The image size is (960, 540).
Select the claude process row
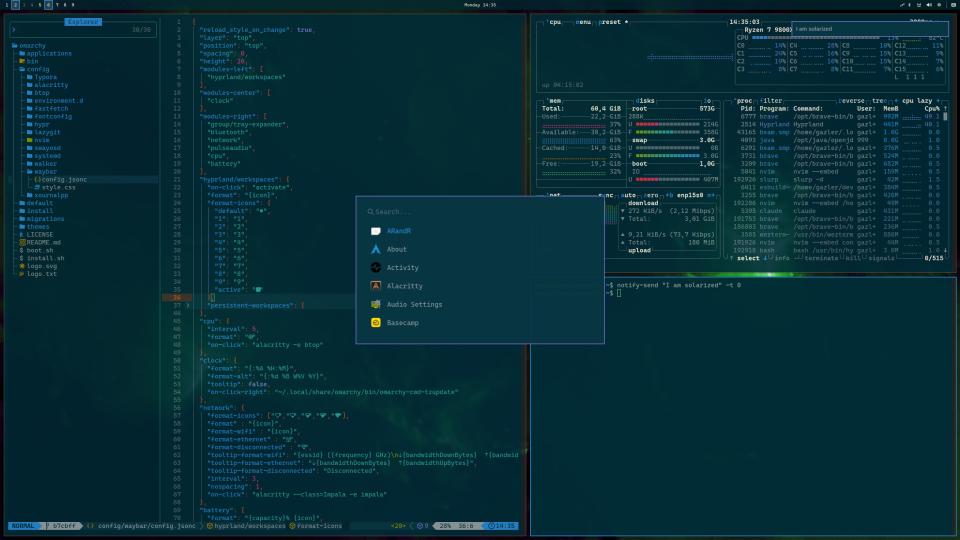(838, 211)
